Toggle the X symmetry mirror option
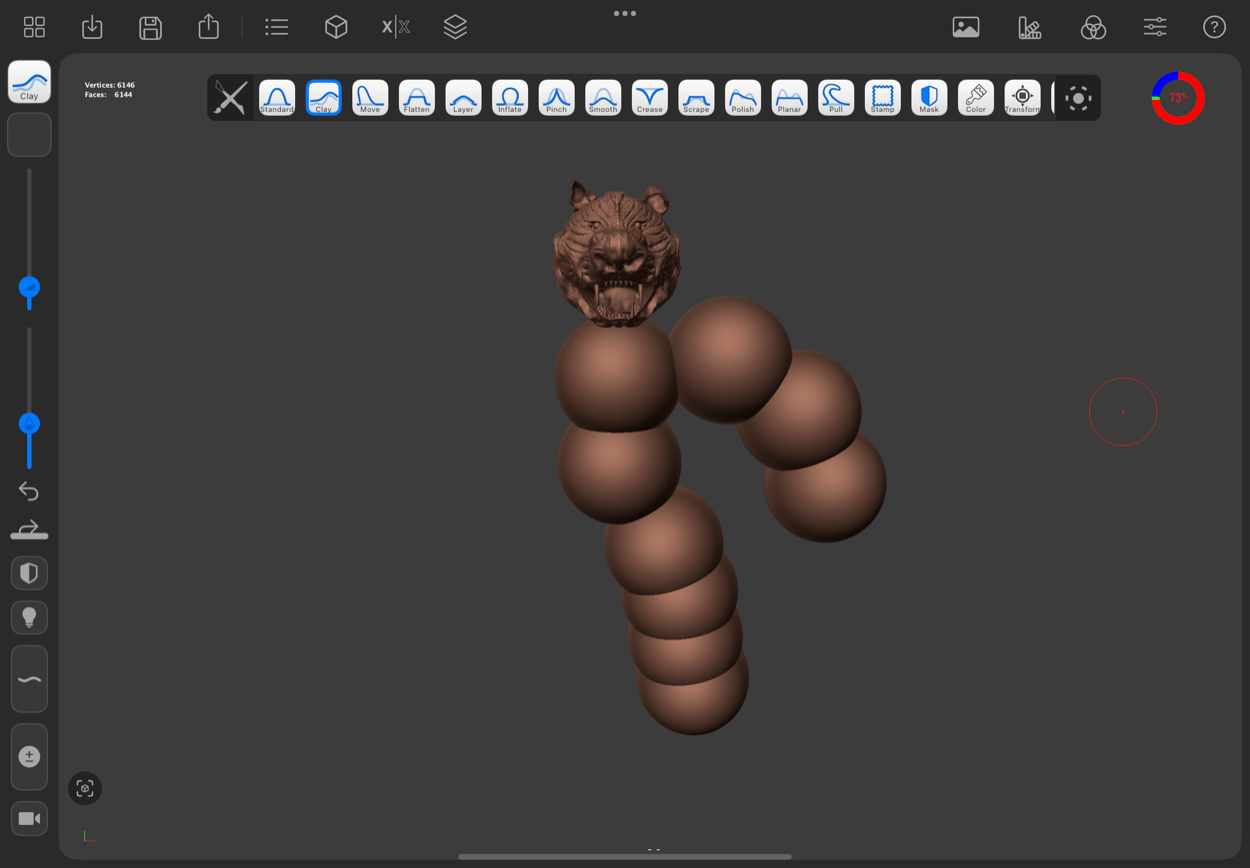 pos(395,27)
